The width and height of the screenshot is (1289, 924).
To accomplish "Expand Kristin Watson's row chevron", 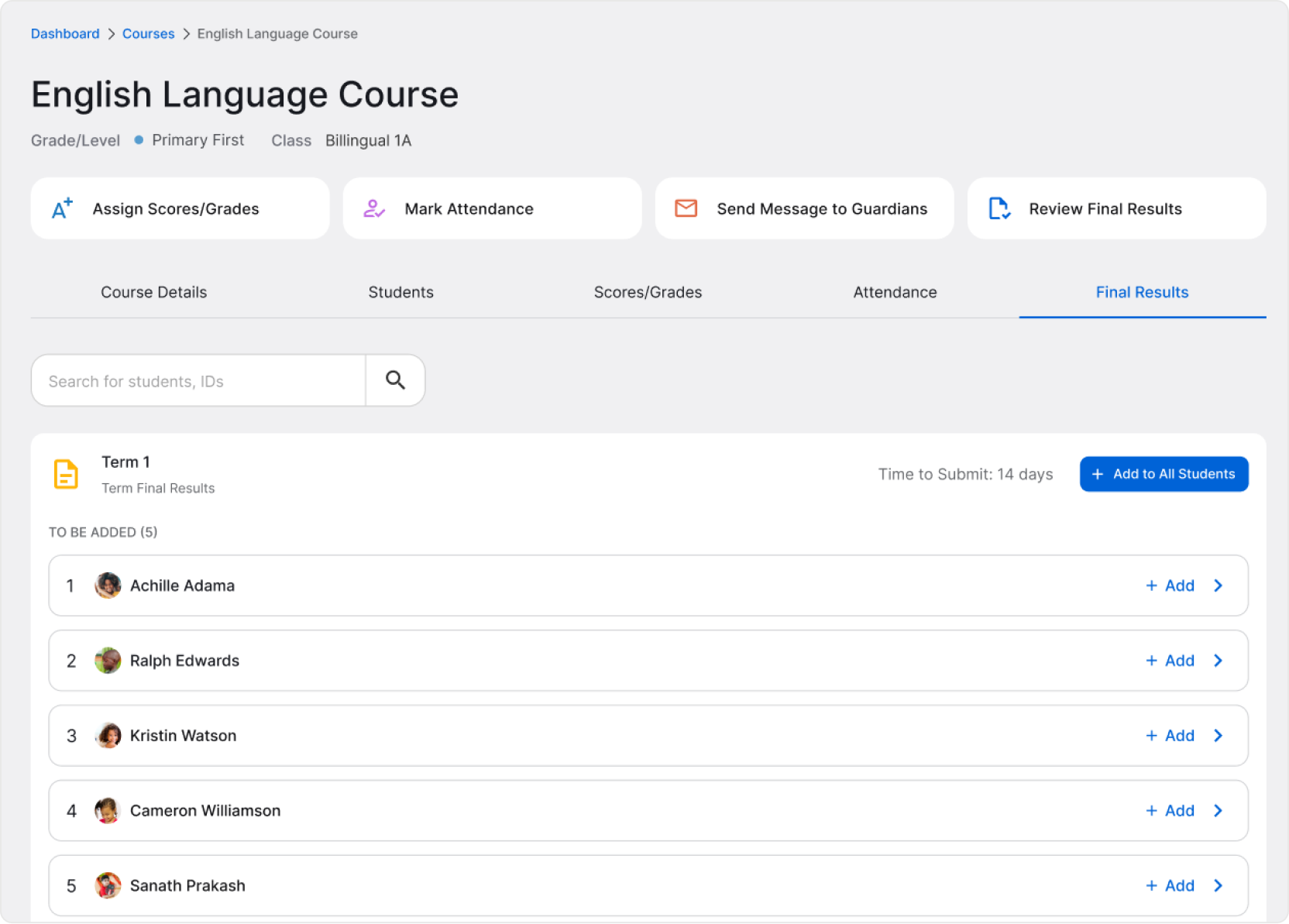I will (x=1218, y=736).
